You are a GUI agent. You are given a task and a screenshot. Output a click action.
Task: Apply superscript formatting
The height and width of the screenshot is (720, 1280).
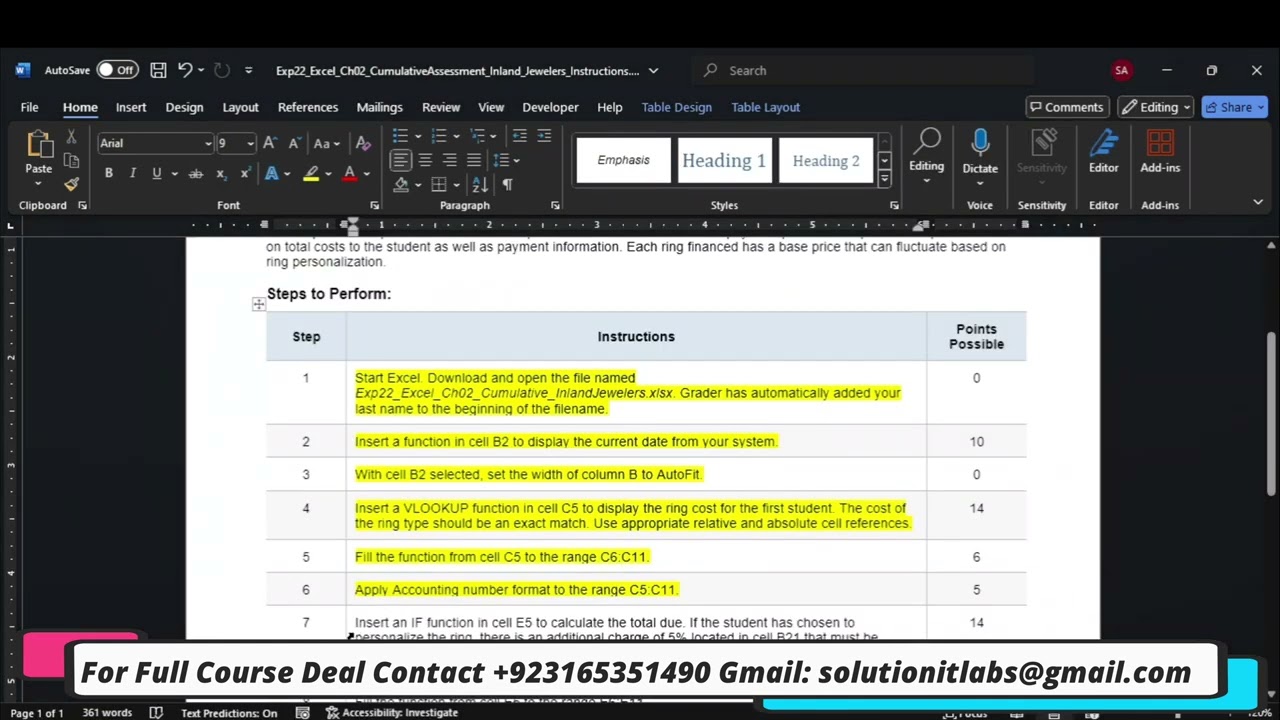245,173
